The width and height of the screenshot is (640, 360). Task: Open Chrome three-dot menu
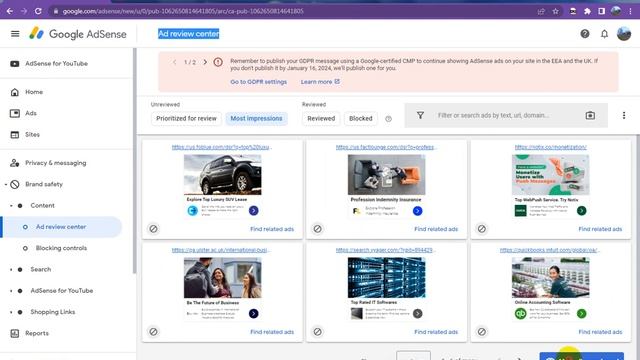click(x=631, y=11)
